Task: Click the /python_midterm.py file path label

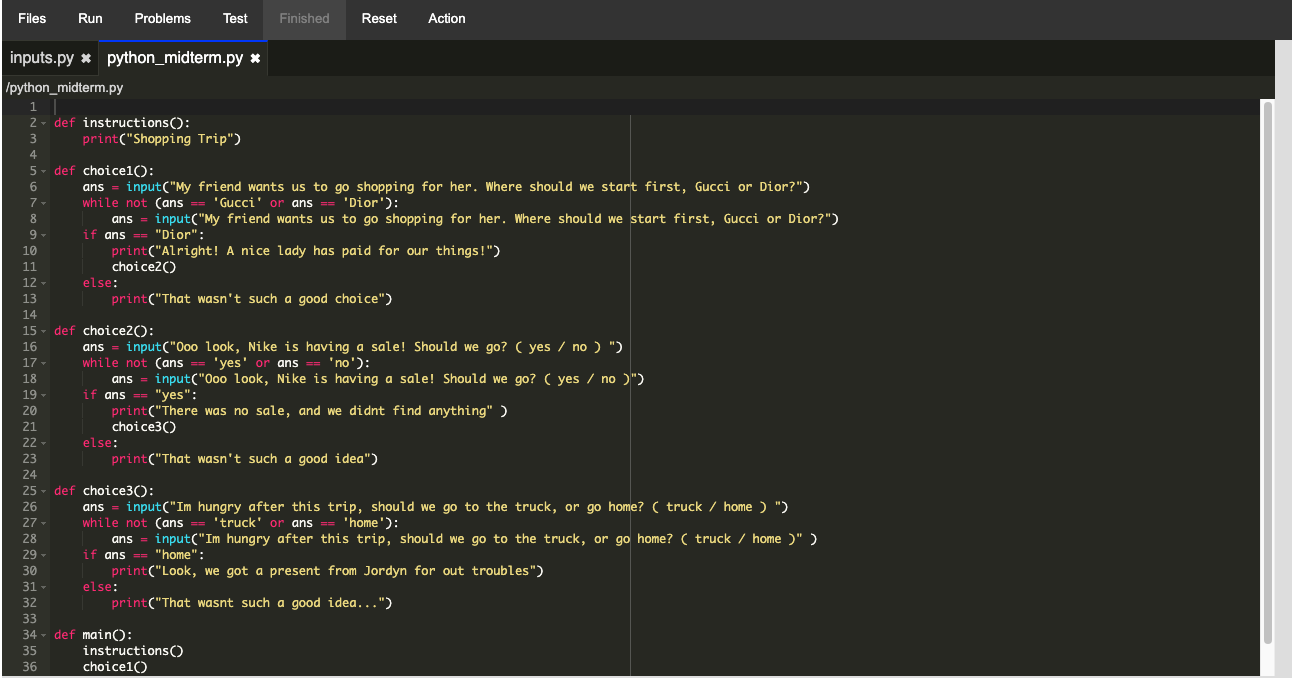Action: click(x=64, y=88)
